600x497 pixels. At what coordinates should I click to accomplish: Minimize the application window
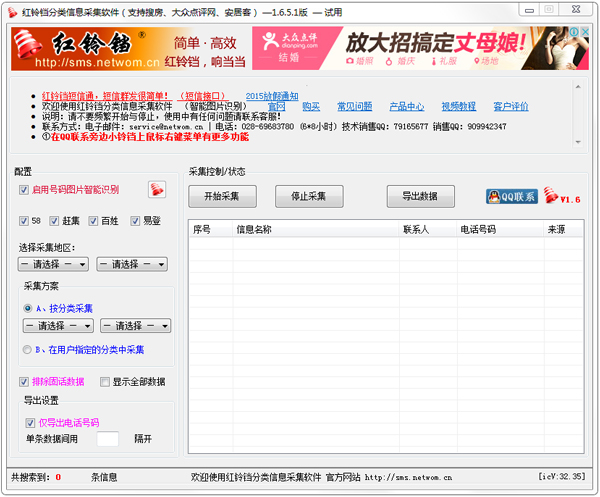point(529,10)
